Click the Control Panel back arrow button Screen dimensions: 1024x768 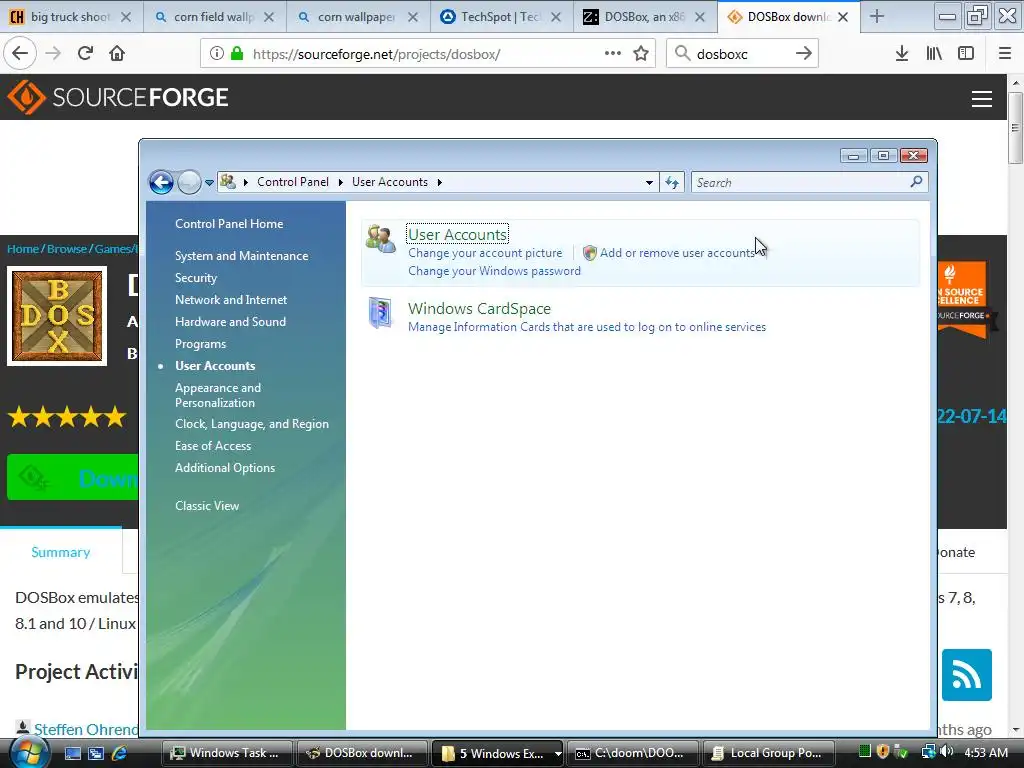[161, 182]
